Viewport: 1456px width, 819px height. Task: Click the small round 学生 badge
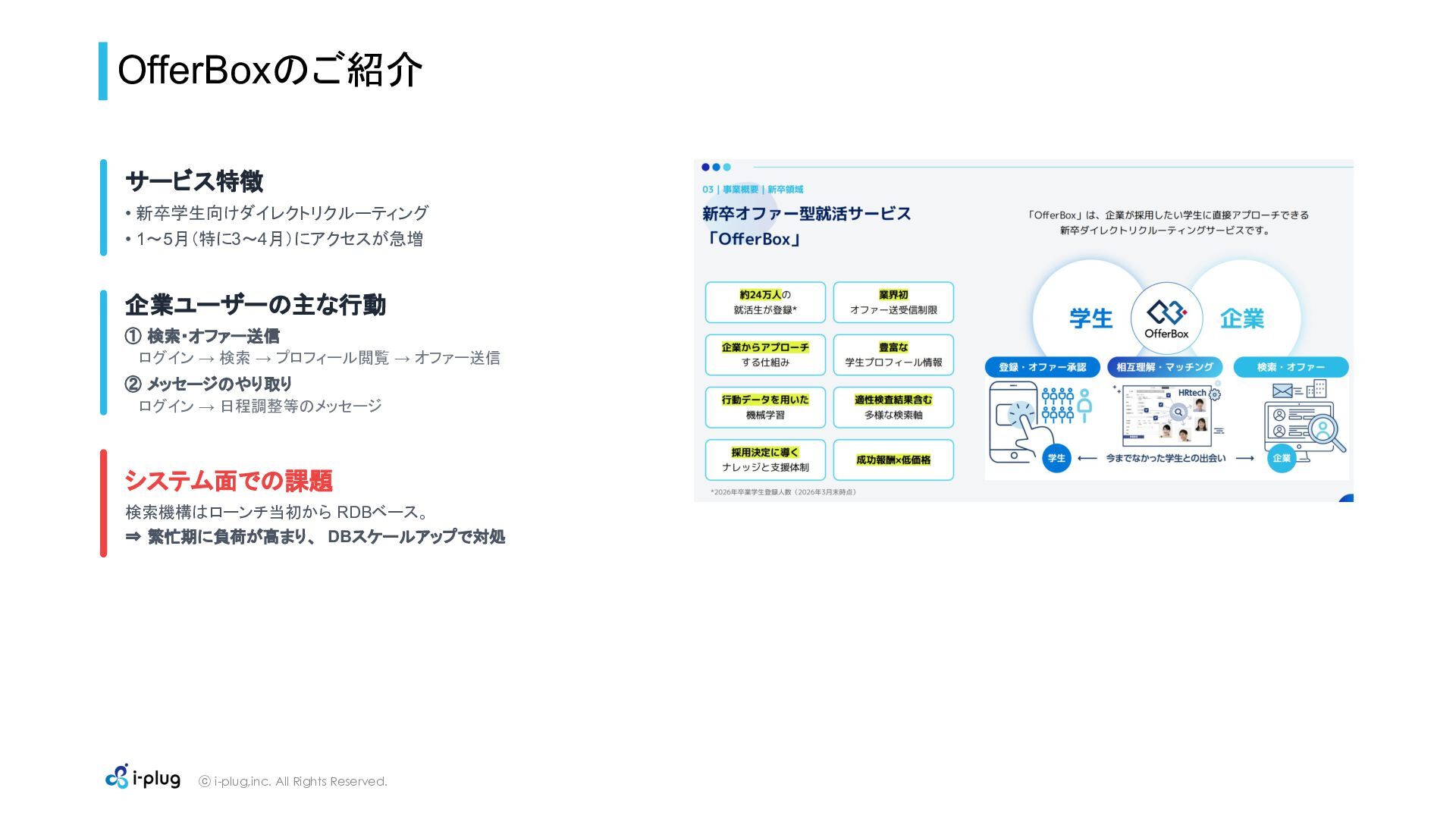click(1056, 458)
